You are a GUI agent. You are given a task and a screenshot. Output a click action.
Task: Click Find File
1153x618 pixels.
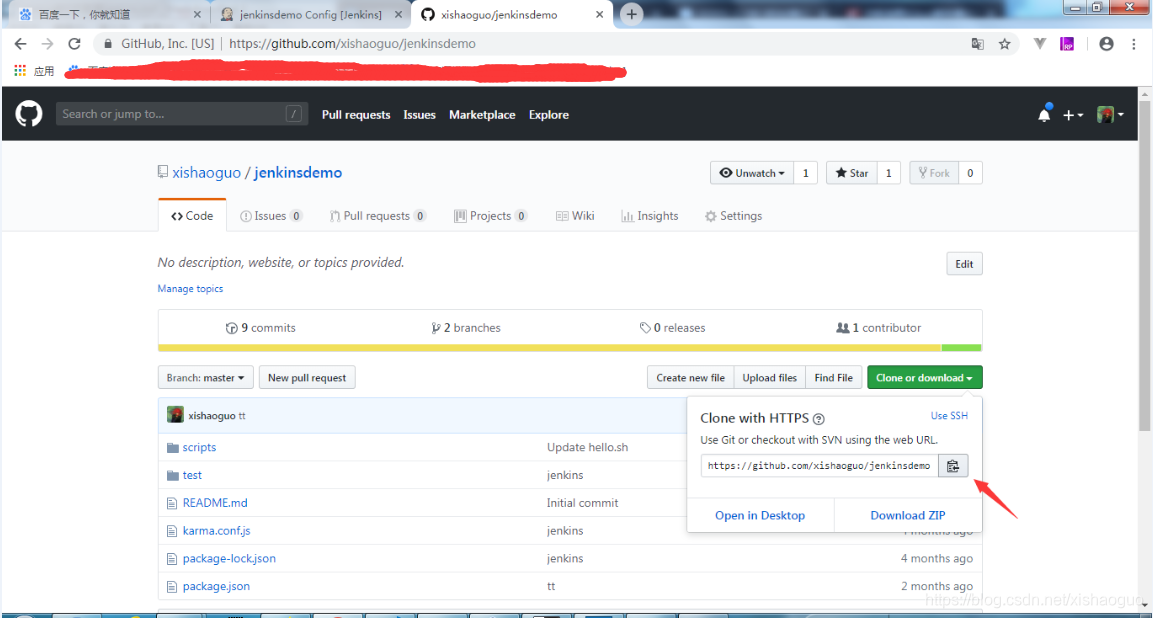click(834, 378)
